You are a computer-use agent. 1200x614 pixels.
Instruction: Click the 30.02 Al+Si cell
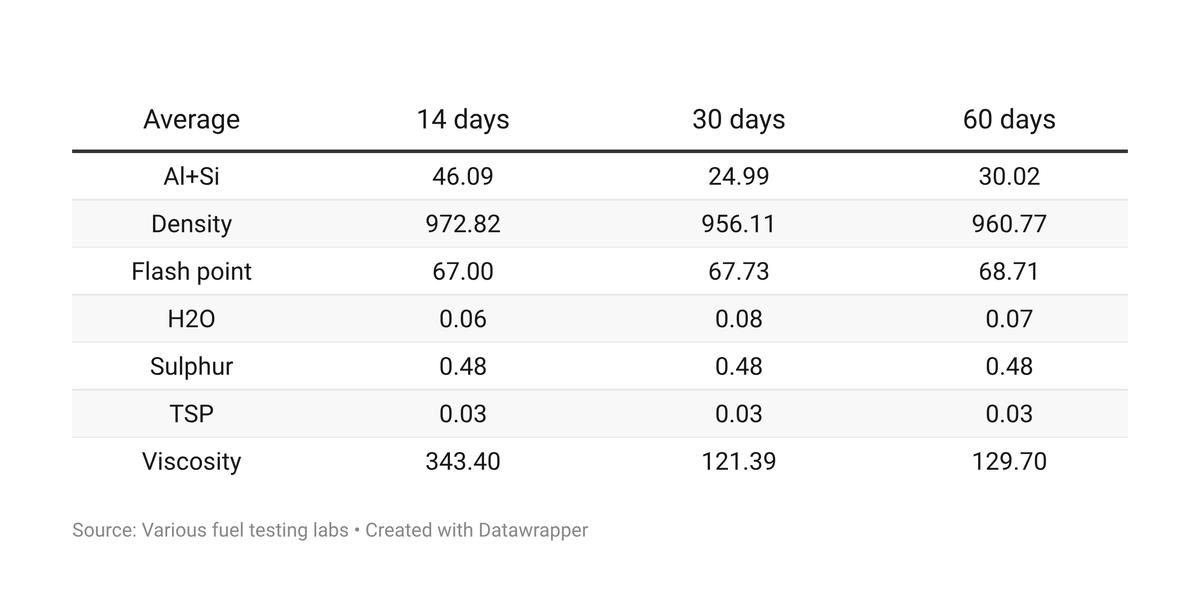click(1009, 176)
